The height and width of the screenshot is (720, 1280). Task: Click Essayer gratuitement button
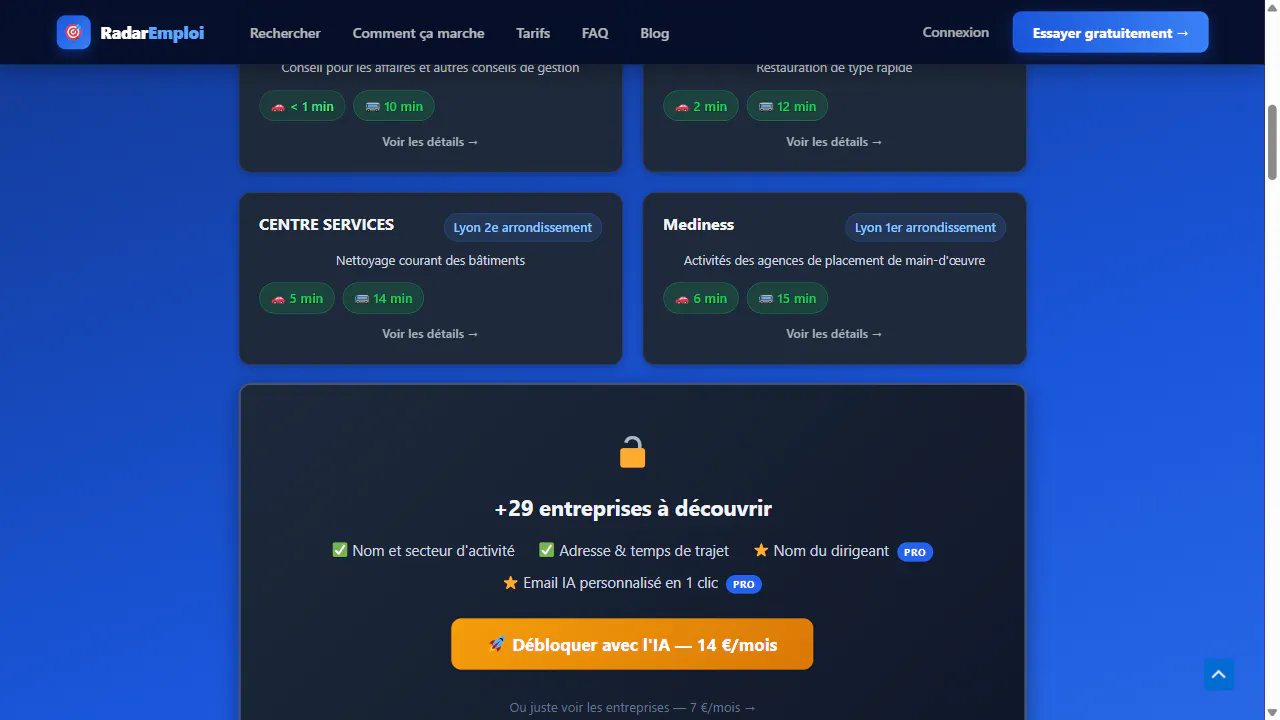tap(1110, 32)
